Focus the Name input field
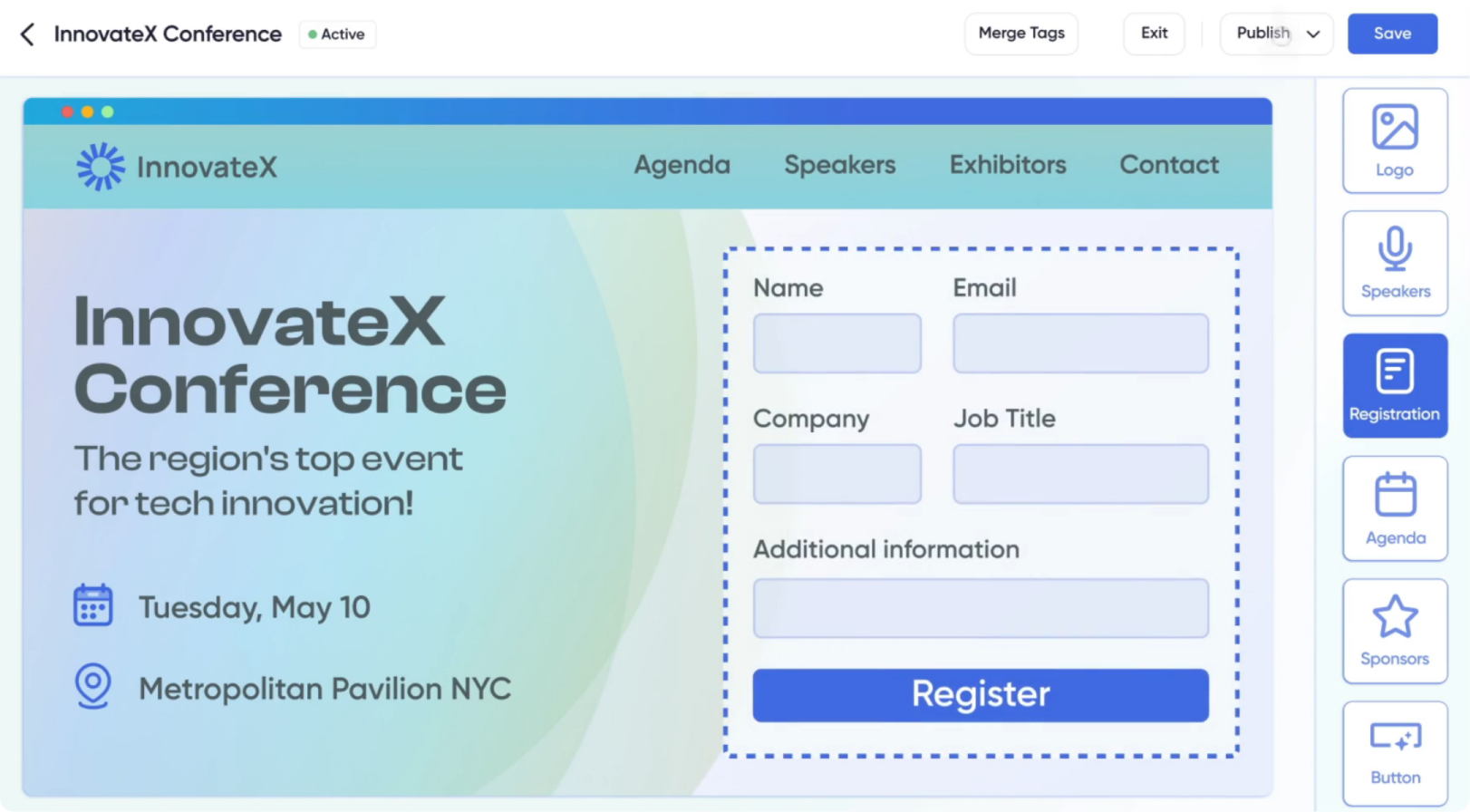1470x812 pixels. (x=837, y=343)
